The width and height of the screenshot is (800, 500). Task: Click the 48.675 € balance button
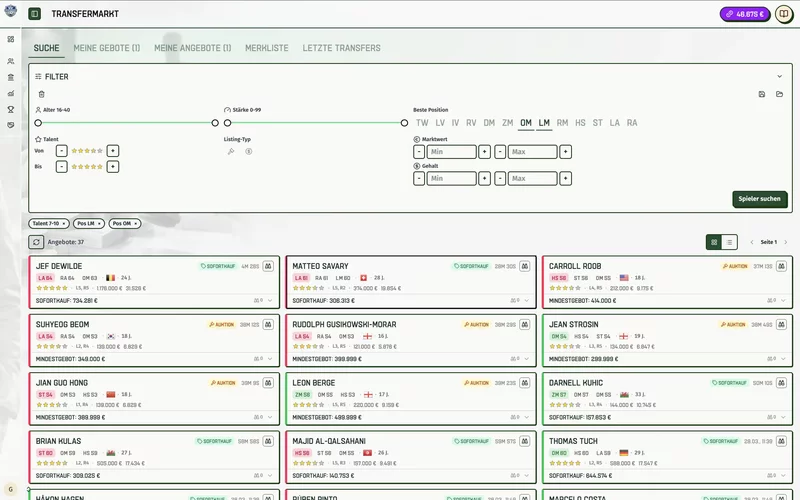click(743, 14)
